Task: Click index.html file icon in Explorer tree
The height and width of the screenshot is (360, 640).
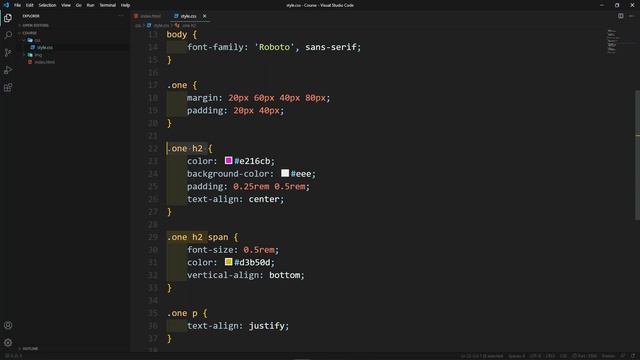Action: [x=30, y=62]
